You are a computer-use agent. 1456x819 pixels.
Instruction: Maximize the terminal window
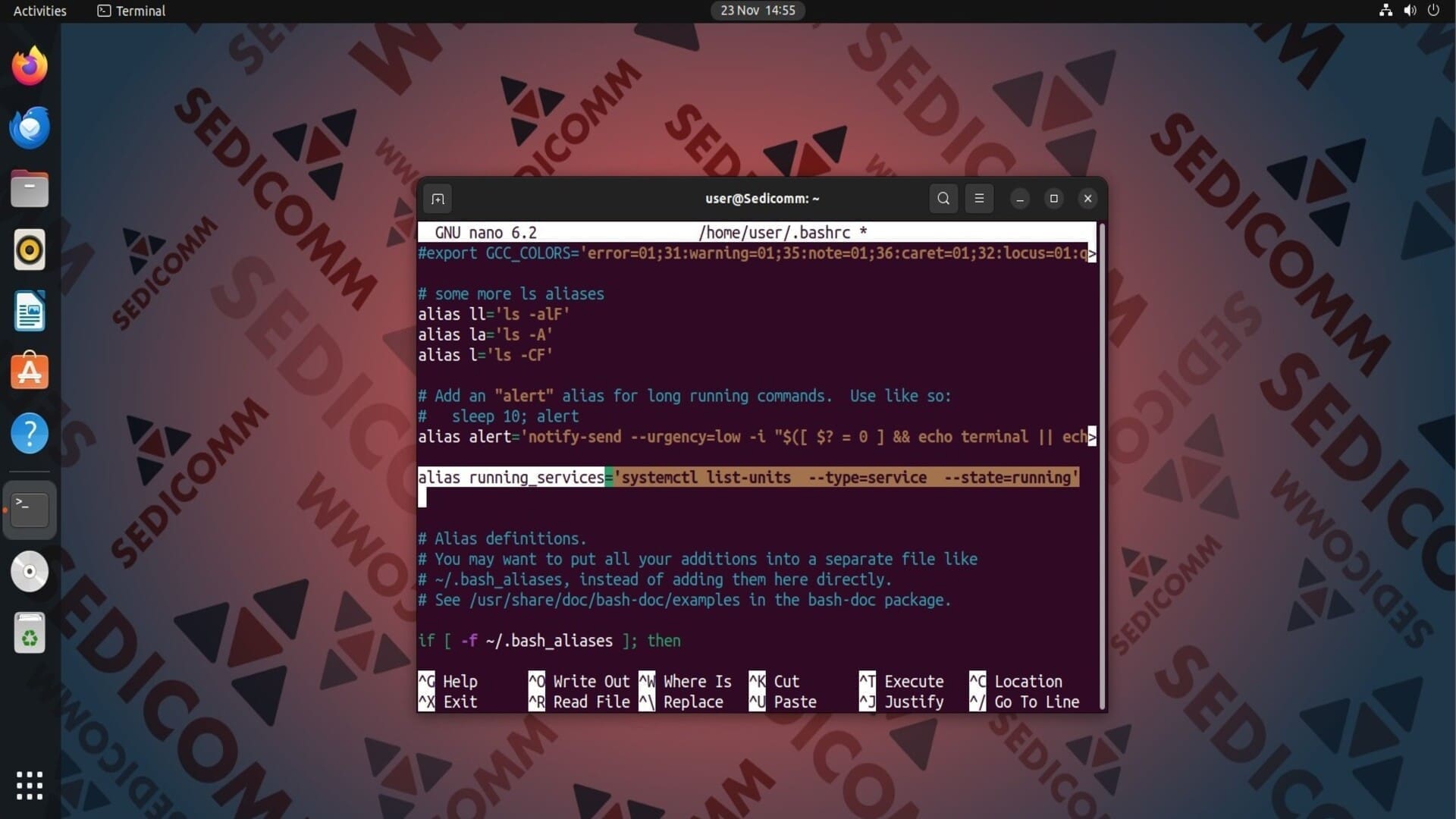1053,199
